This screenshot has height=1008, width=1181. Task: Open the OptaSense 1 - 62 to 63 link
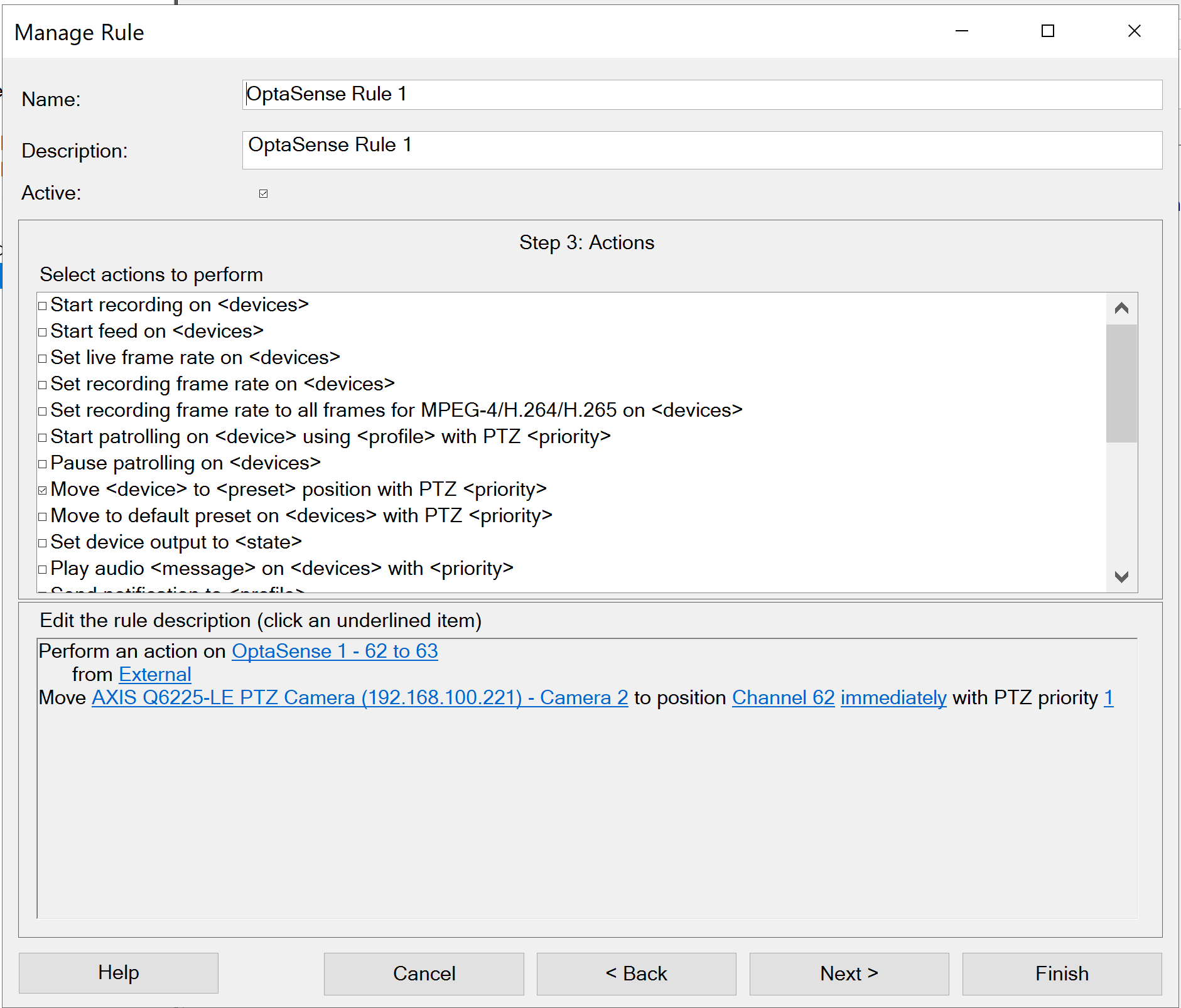(x=335, y=651)
